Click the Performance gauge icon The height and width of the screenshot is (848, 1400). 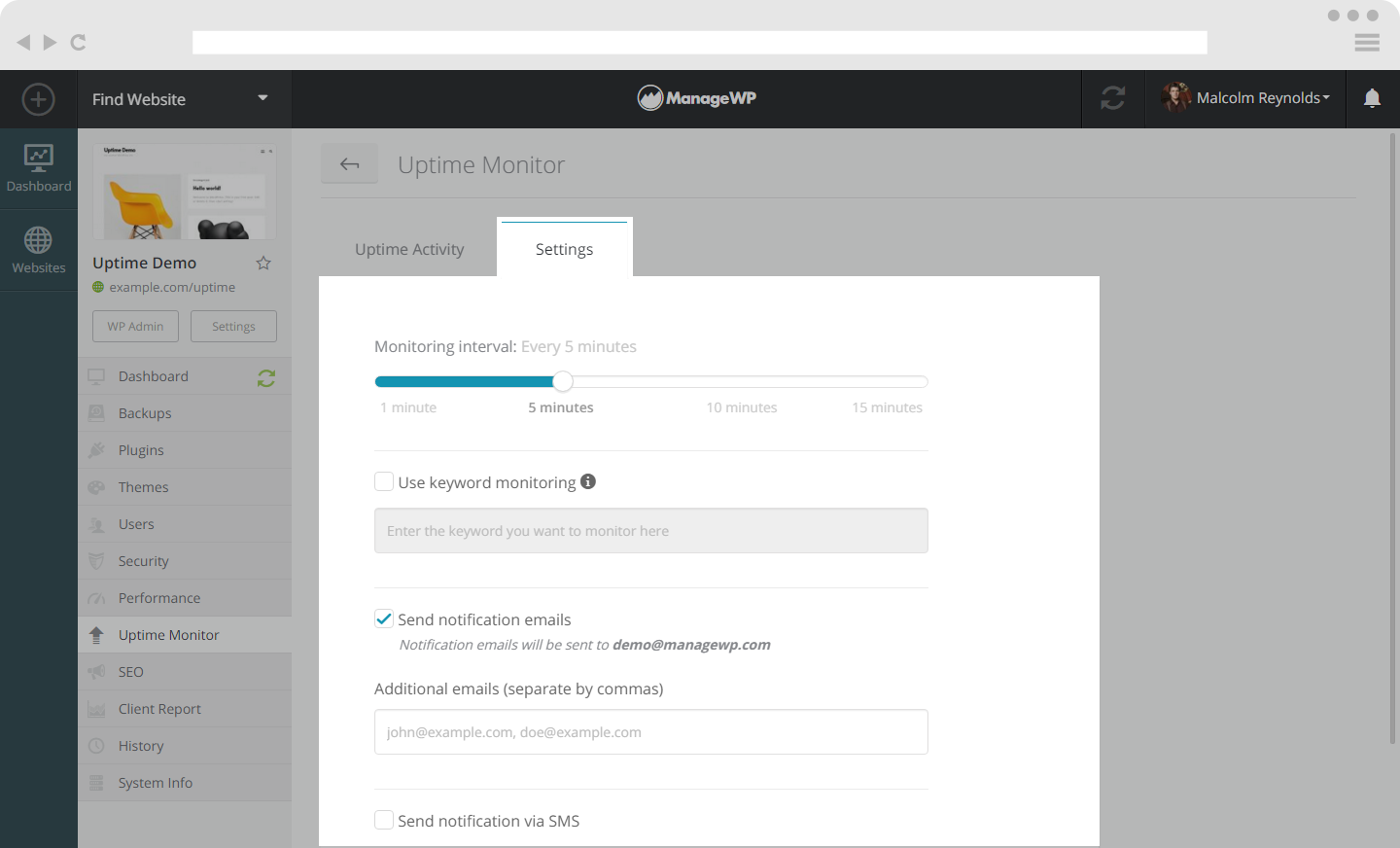[96, 598]
